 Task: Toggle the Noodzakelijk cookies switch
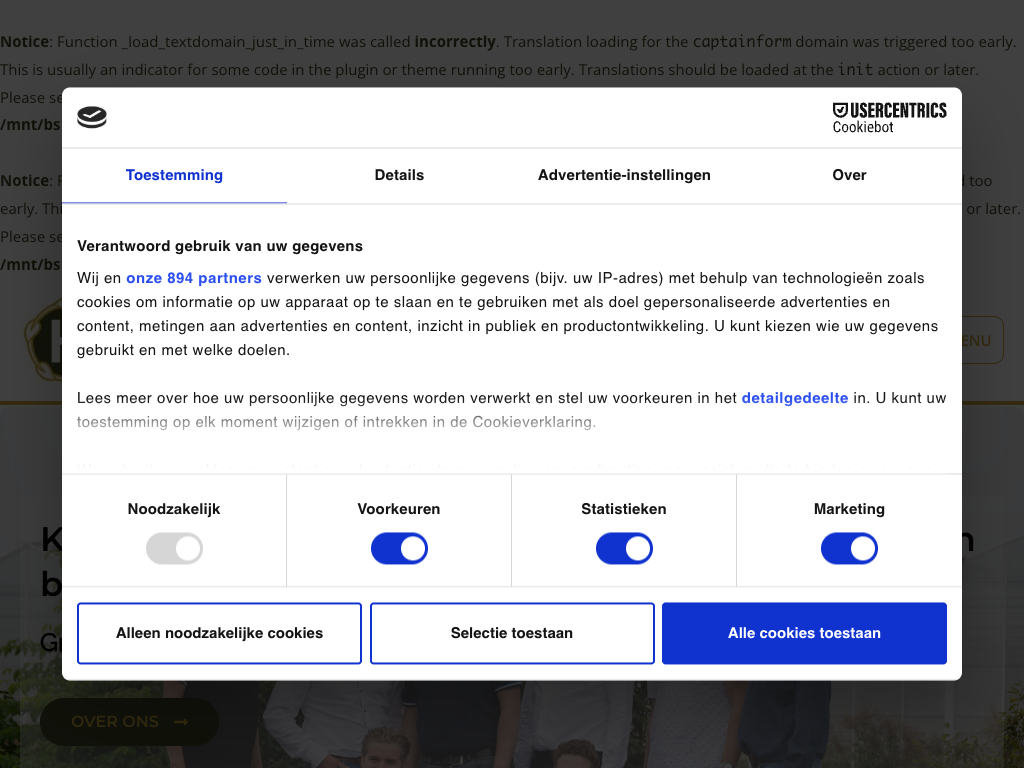point(174,548)
